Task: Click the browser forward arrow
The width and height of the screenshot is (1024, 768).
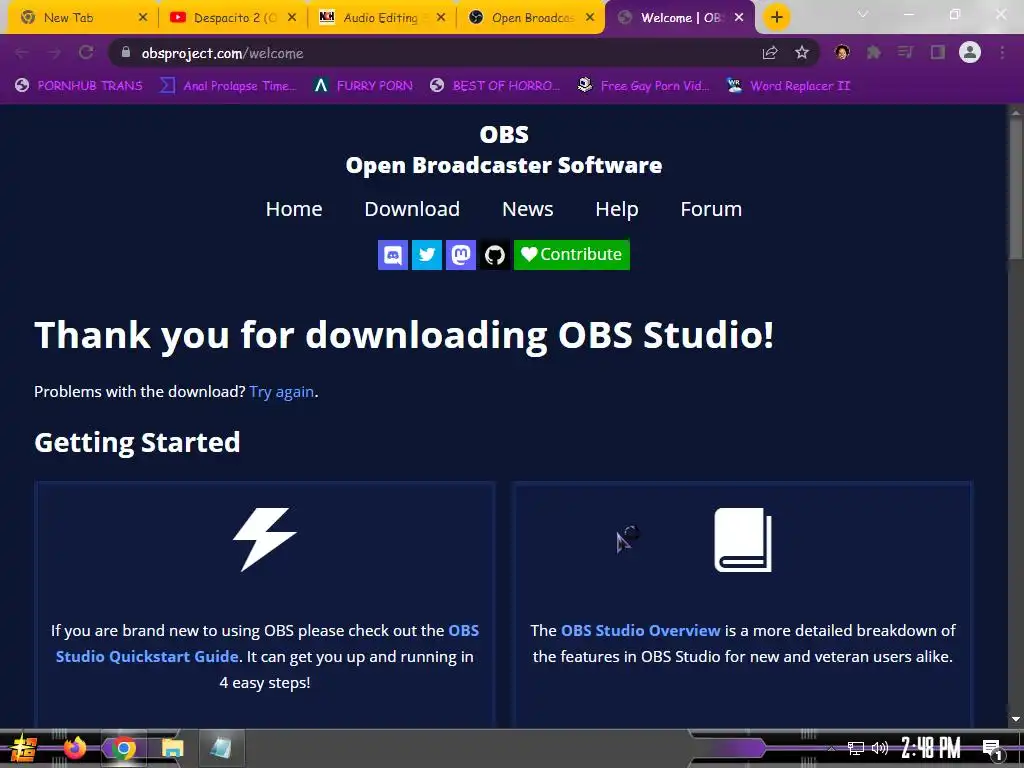Action: coord(54,53)
